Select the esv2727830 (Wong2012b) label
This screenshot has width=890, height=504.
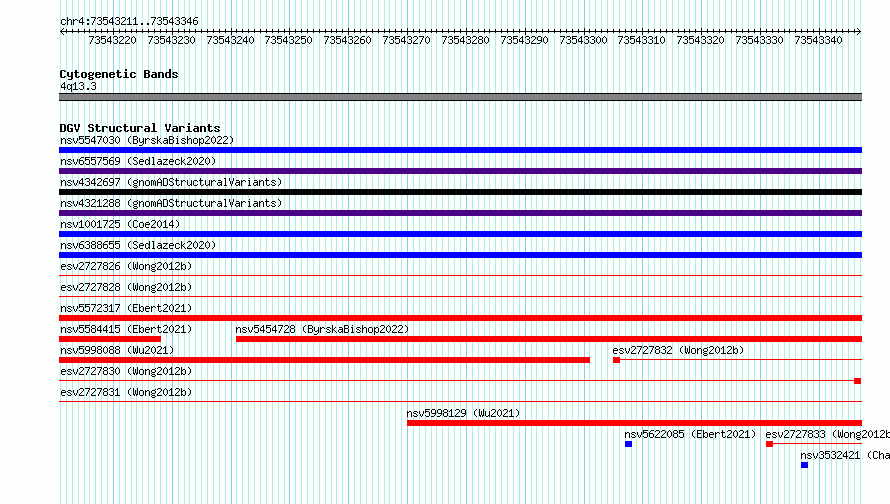(x=126, y=371)
